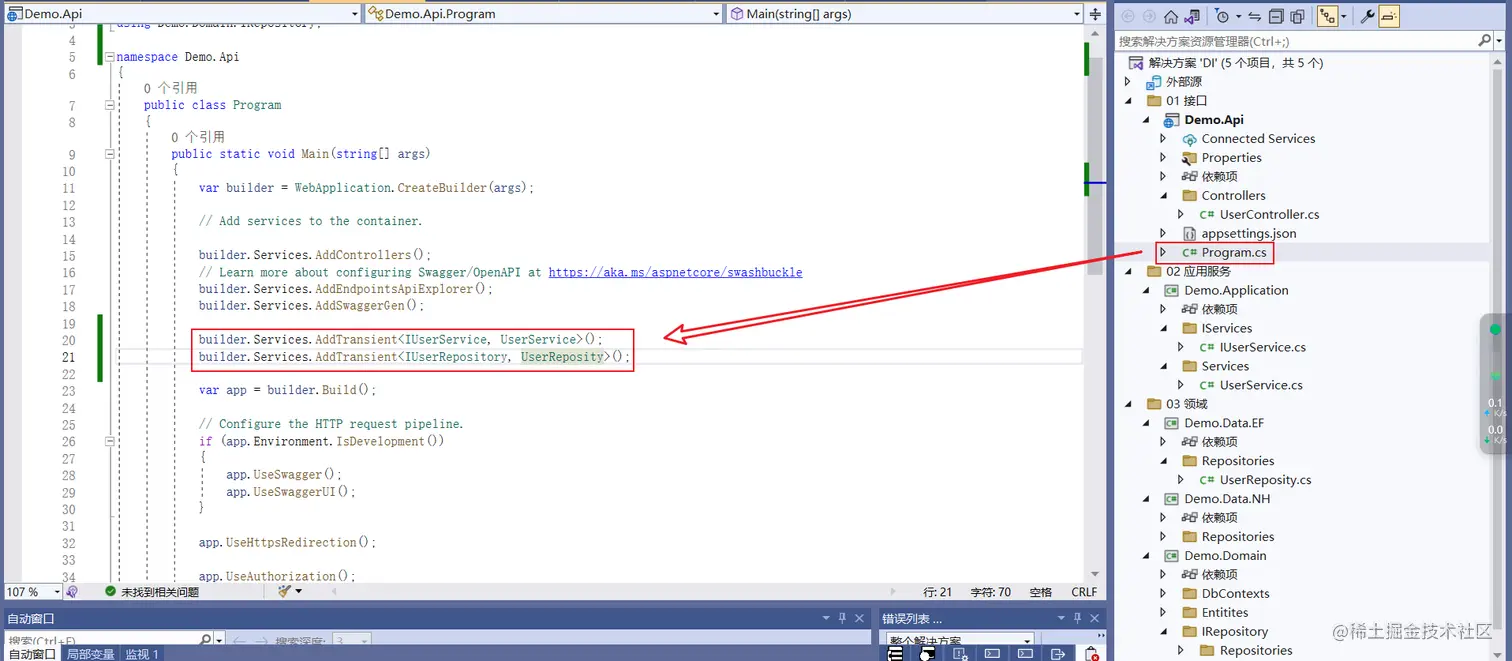Viewport: 1512px width, 661px height.
Task: Click the forward arrow in Solution Explorer toolbar
Action: 1149,17
